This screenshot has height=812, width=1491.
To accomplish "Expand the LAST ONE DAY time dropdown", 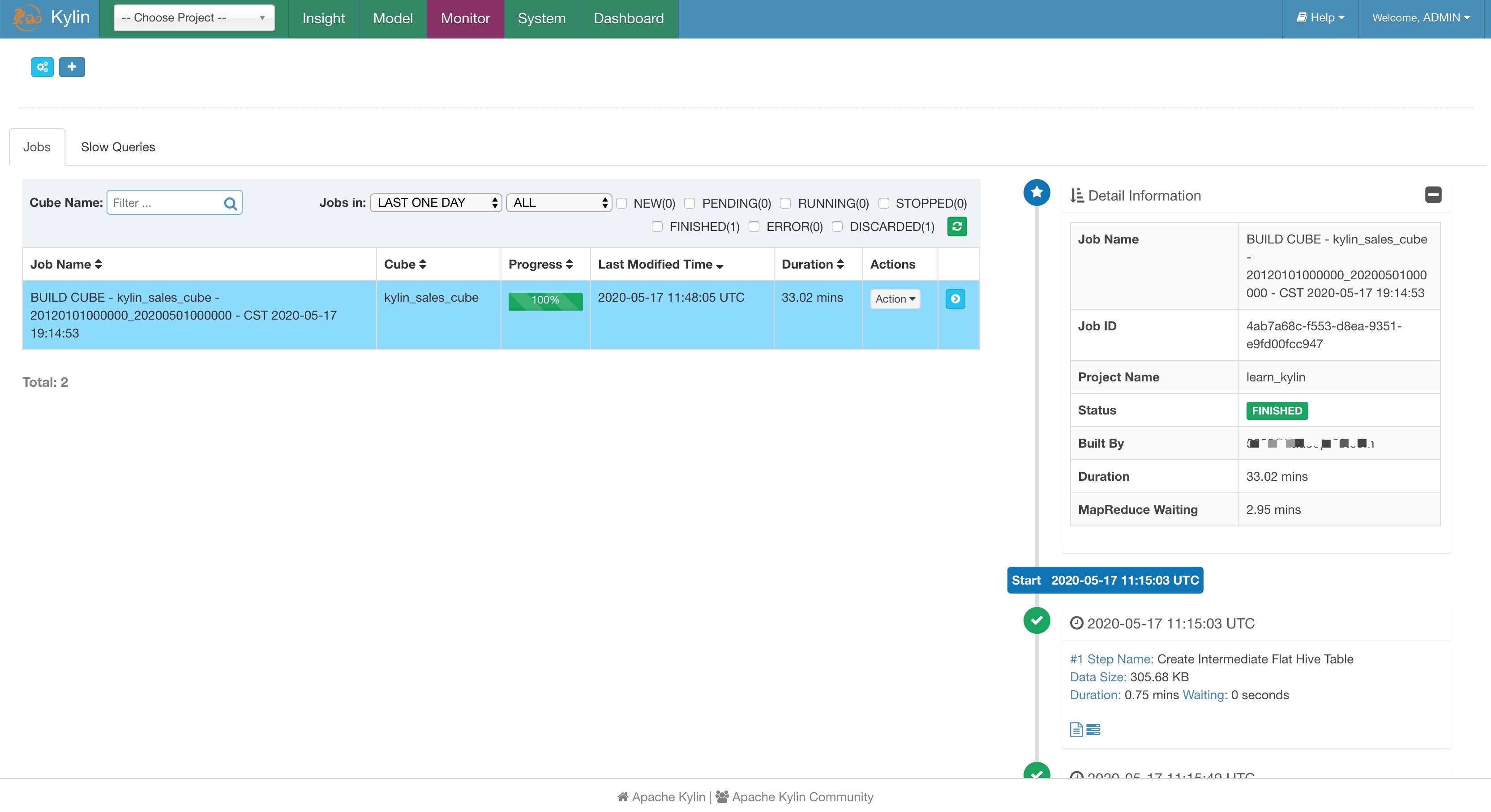I will 436,203.
